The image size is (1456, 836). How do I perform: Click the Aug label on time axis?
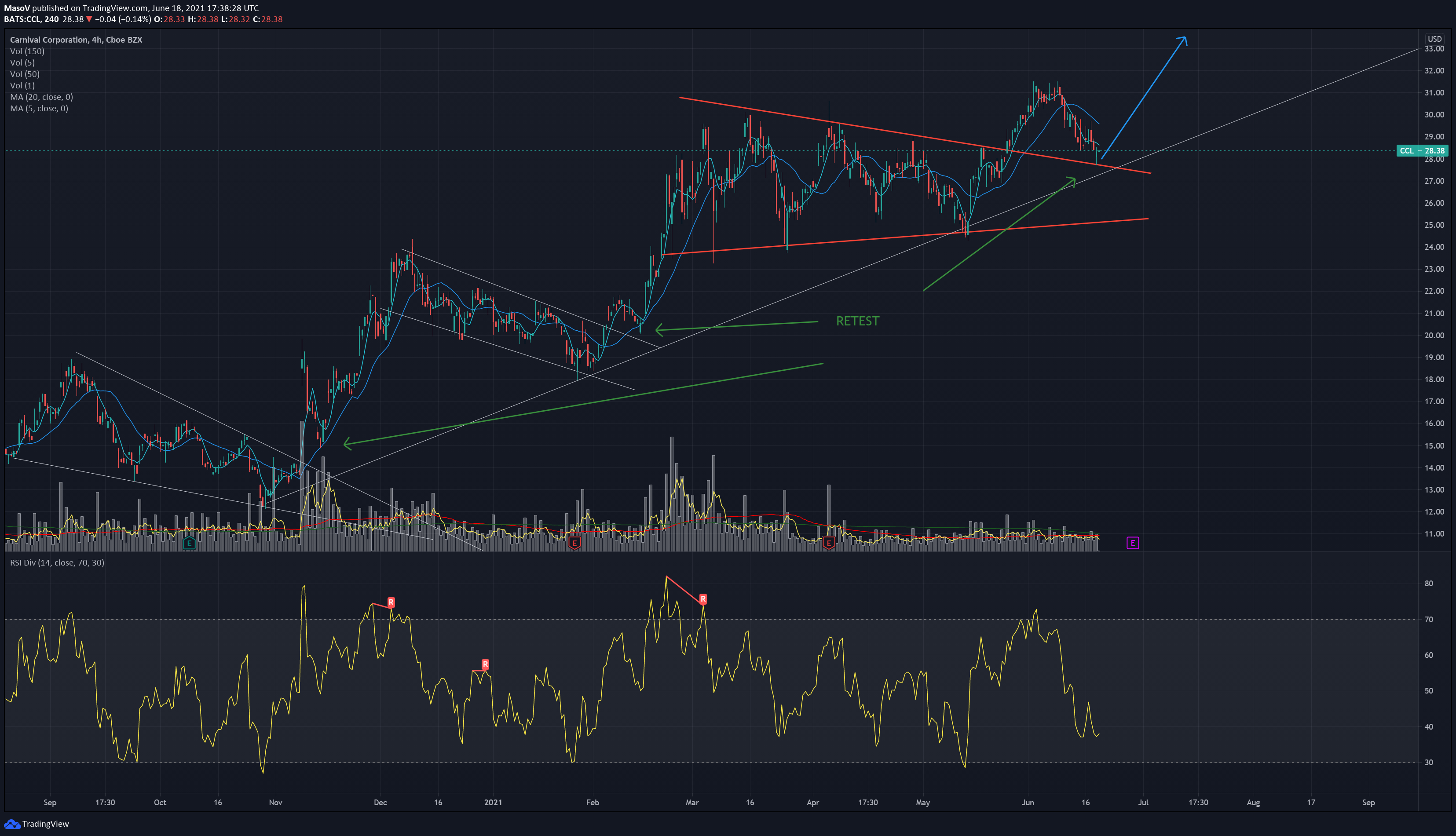1253,803
